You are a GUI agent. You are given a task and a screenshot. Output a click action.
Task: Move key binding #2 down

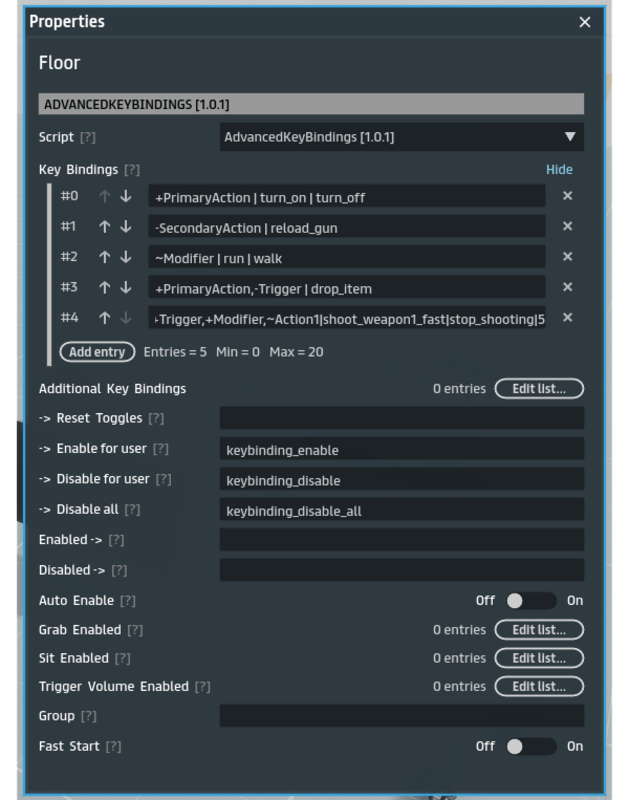click(126, 257)
